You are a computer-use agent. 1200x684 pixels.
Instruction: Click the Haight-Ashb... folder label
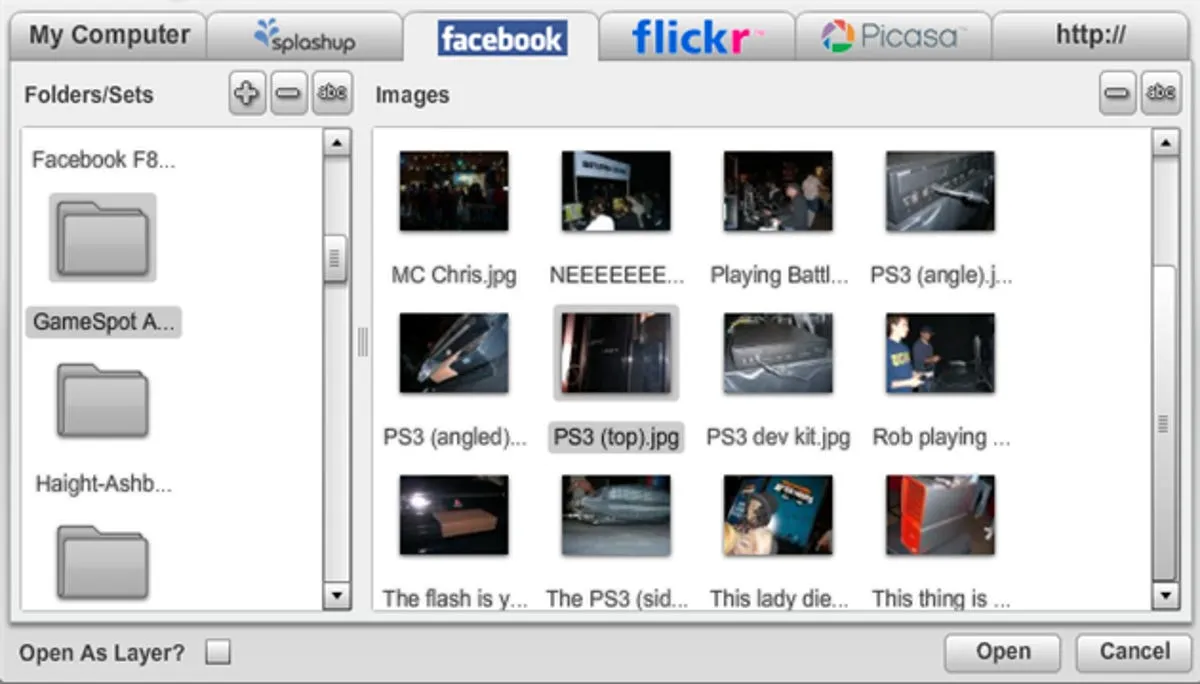(x=103, y=485)
